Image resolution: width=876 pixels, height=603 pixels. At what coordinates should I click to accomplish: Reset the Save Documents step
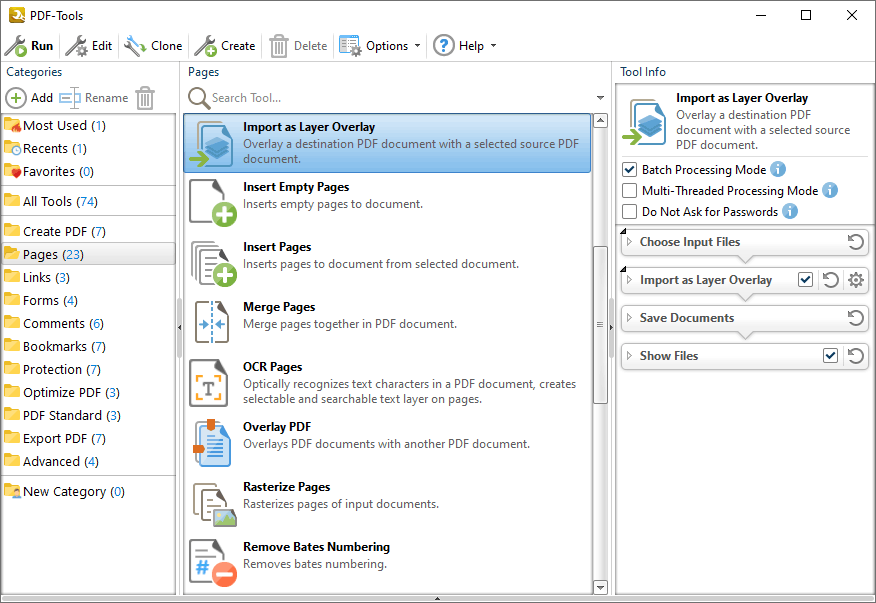coord(855,318)
